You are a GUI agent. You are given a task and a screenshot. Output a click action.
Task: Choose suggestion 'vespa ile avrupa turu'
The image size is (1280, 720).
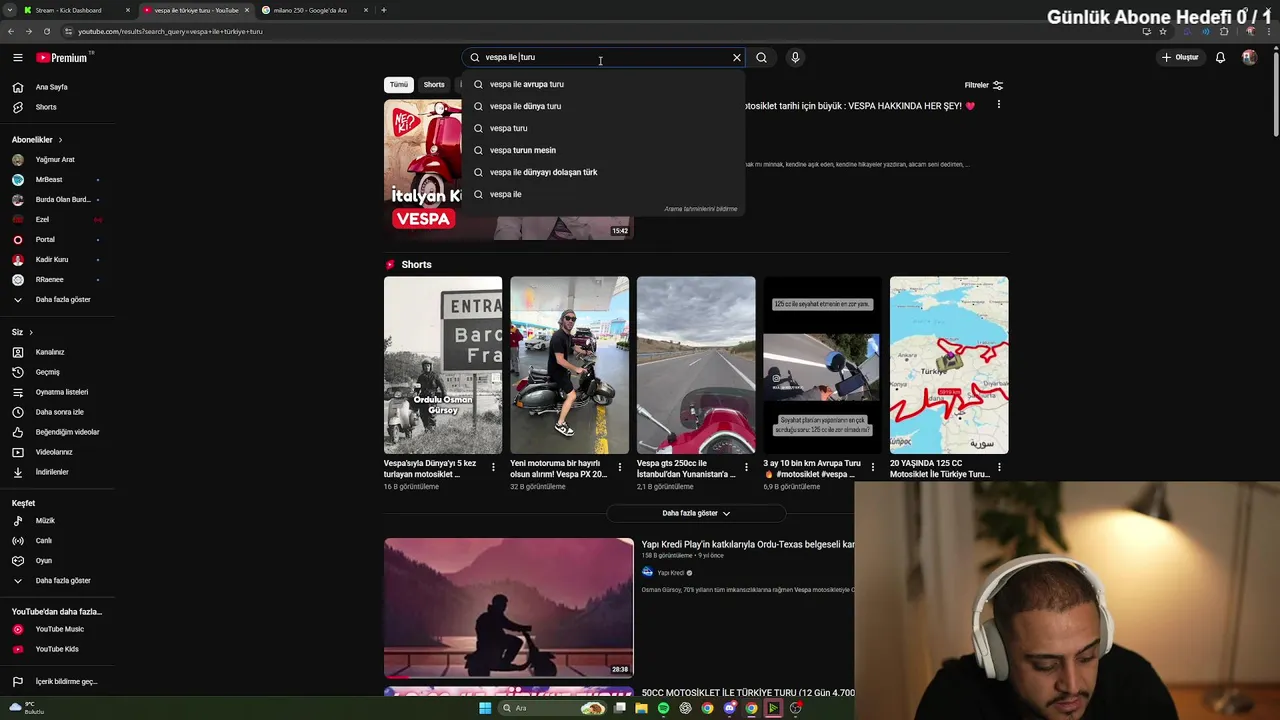pos(603,84)
